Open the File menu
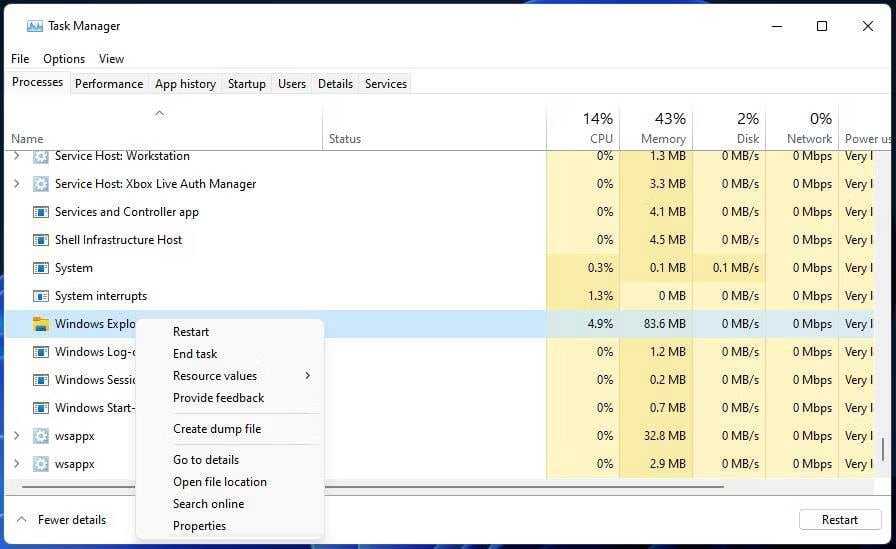 pos(20,59)
